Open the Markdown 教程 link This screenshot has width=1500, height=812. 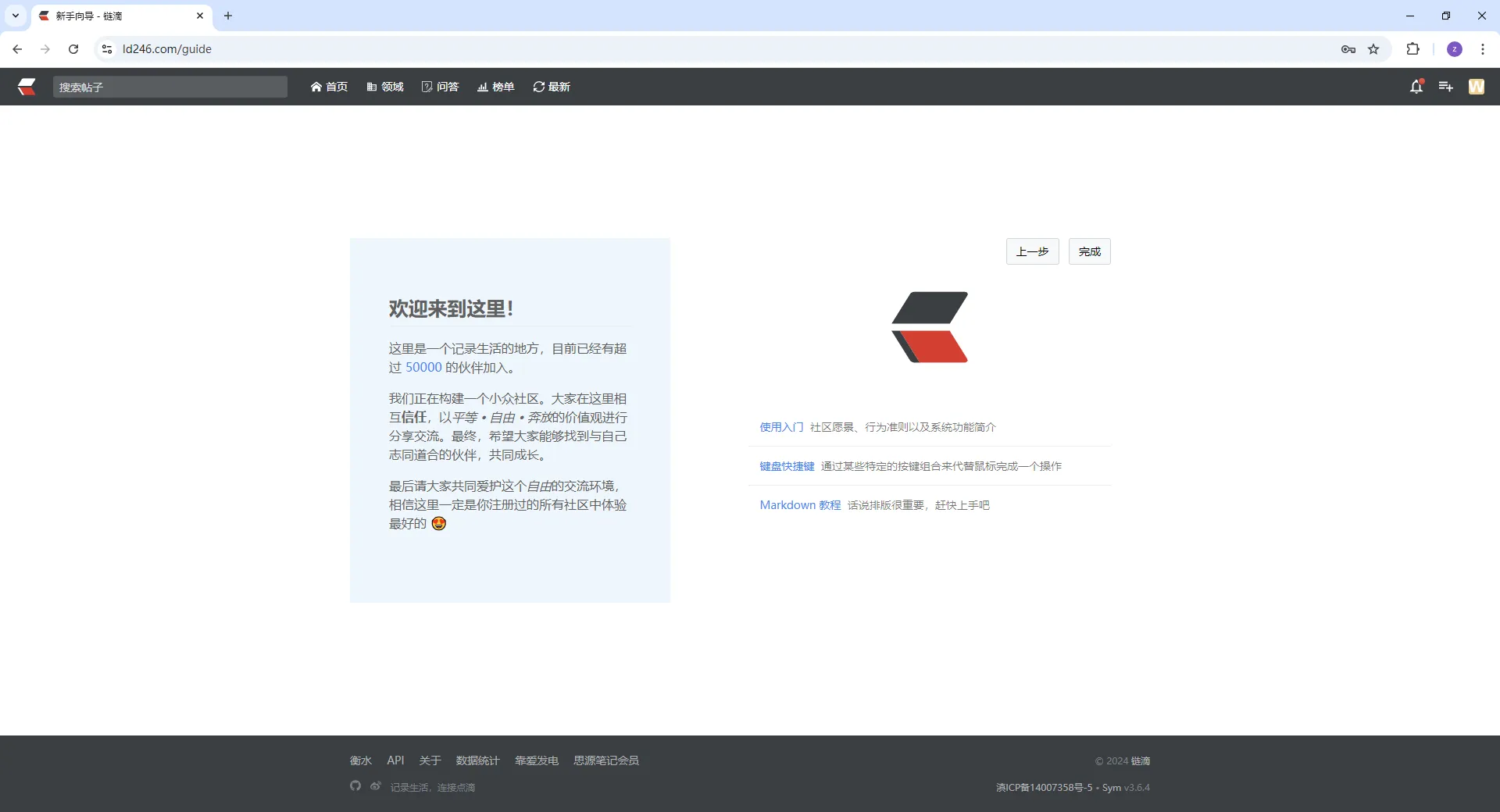tap(800, 505)
